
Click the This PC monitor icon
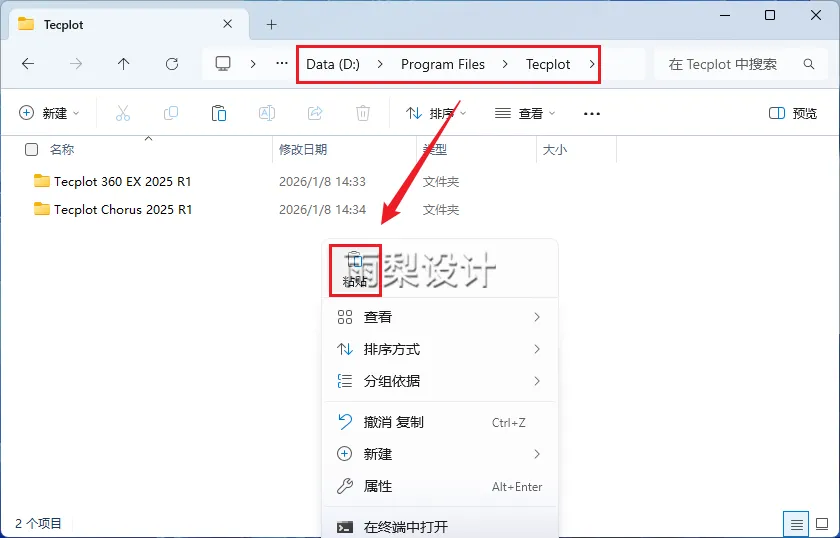pyautogui.click(x=223, y=64)
